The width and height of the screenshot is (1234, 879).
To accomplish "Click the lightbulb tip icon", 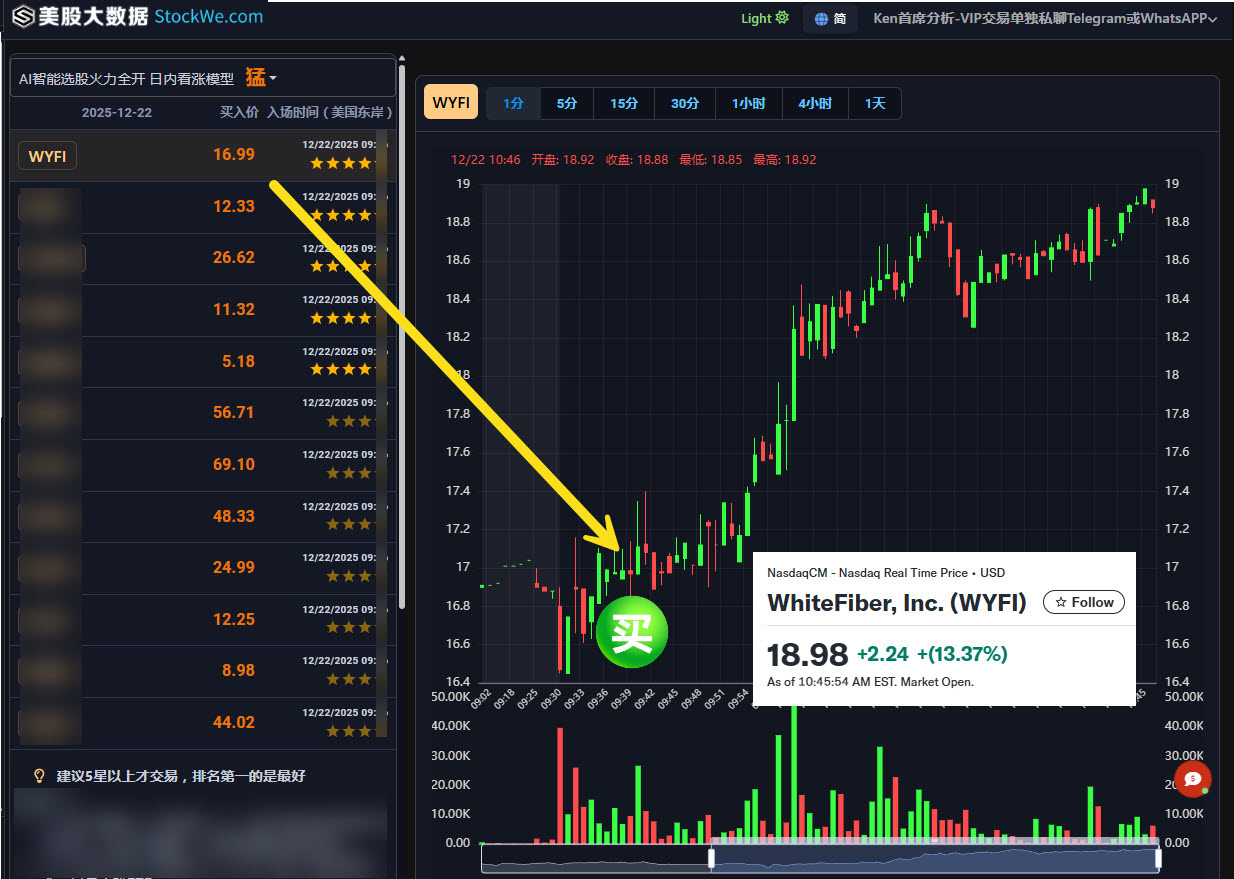I will point(40,775).
